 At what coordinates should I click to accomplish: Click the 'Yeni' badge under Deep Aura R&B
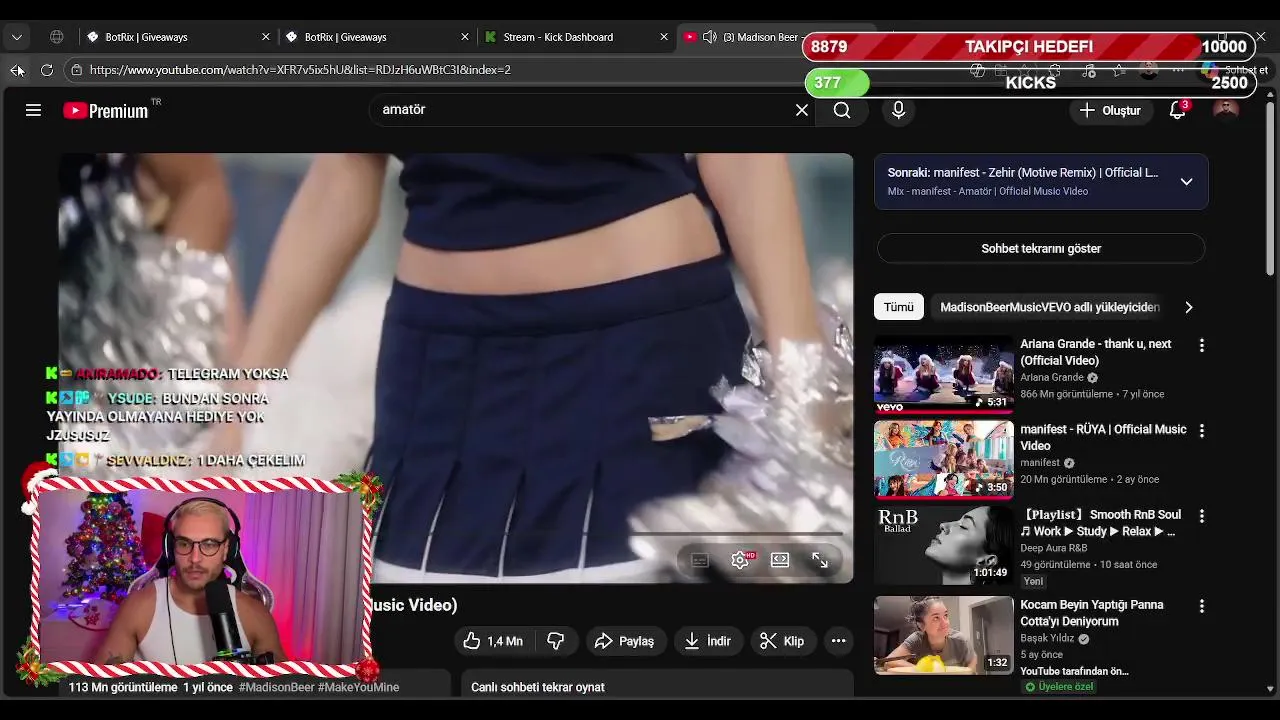point(1034,581)
